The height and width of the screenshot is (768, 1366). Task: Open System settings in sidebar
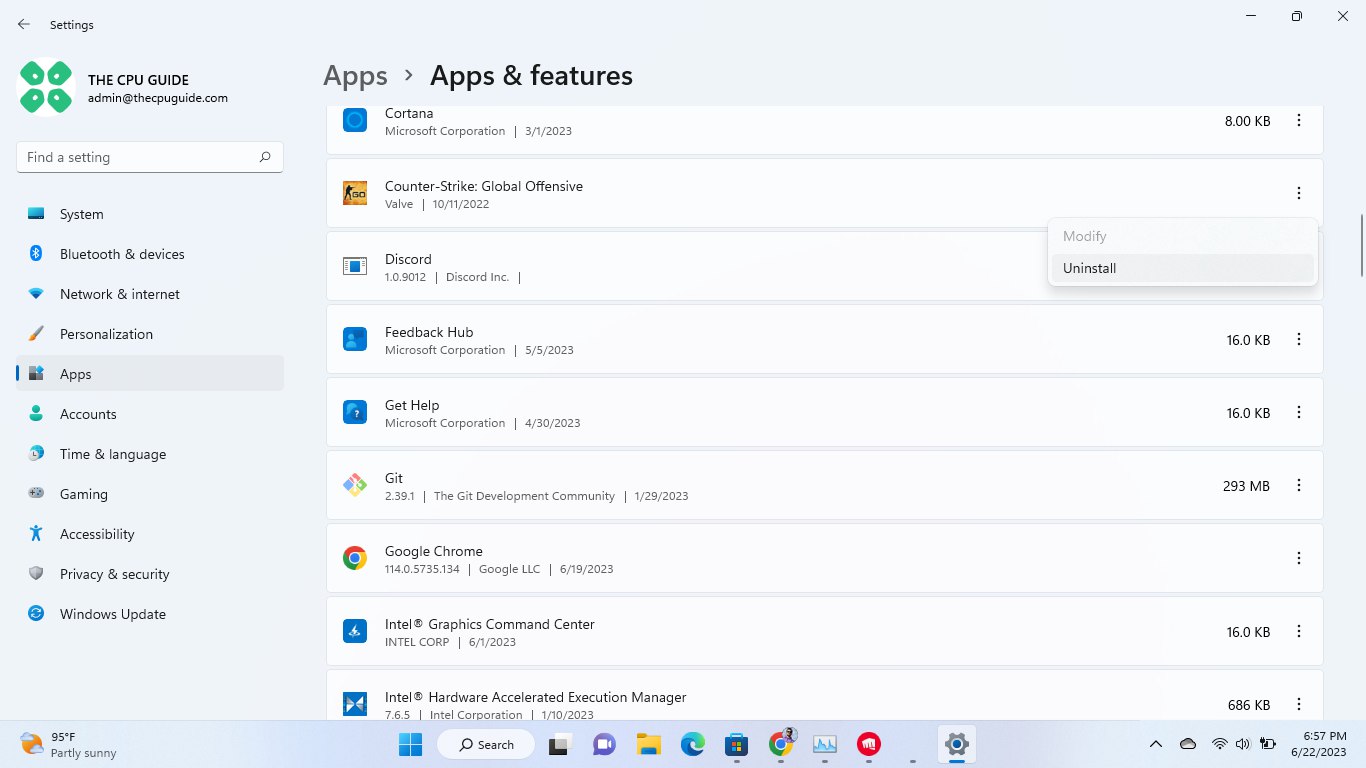pyautogui.click(x=150, y=214)
